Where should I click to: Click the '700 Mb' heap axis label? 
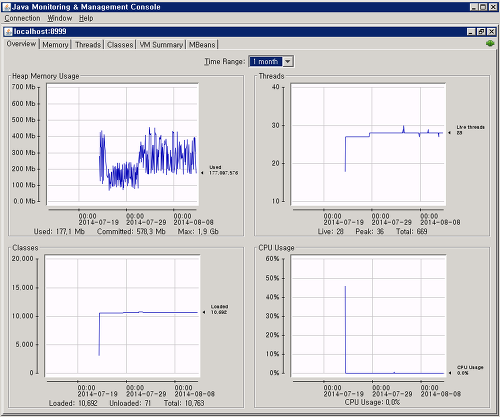pos(23,87)
